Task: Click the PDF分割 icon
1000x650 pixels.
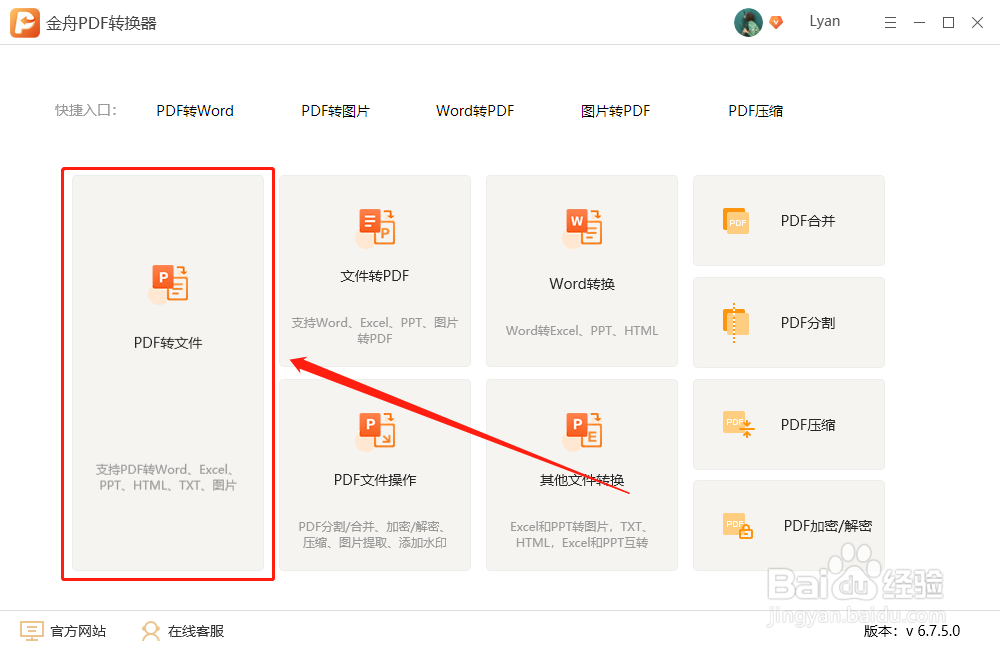Action: [x=736, y=323]
